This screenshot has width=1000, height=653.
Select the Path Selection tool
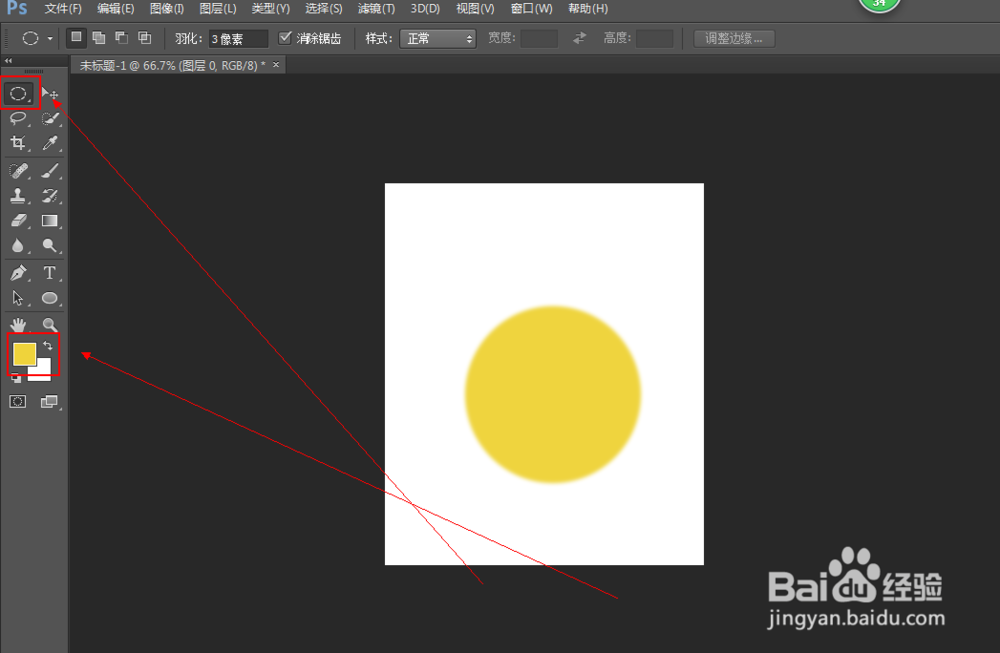[x=18, y=298]
